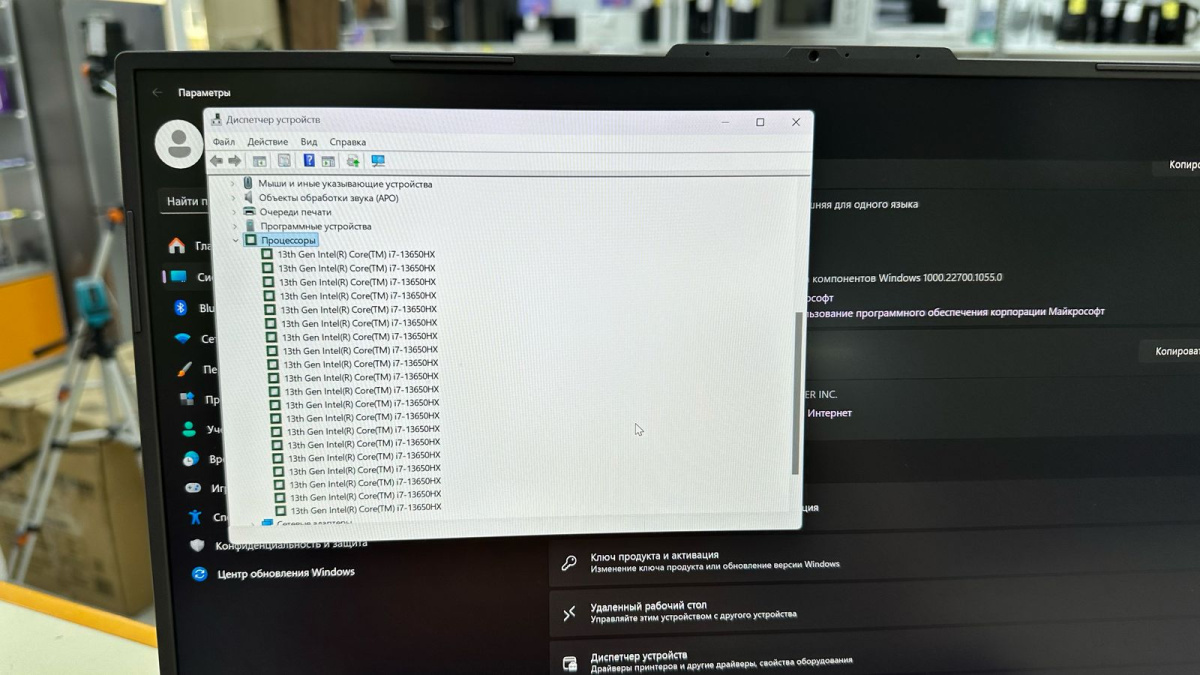This screenshot has height=675, width=1200.
Task: Open the Time and language globe icon
Action: 190,459
